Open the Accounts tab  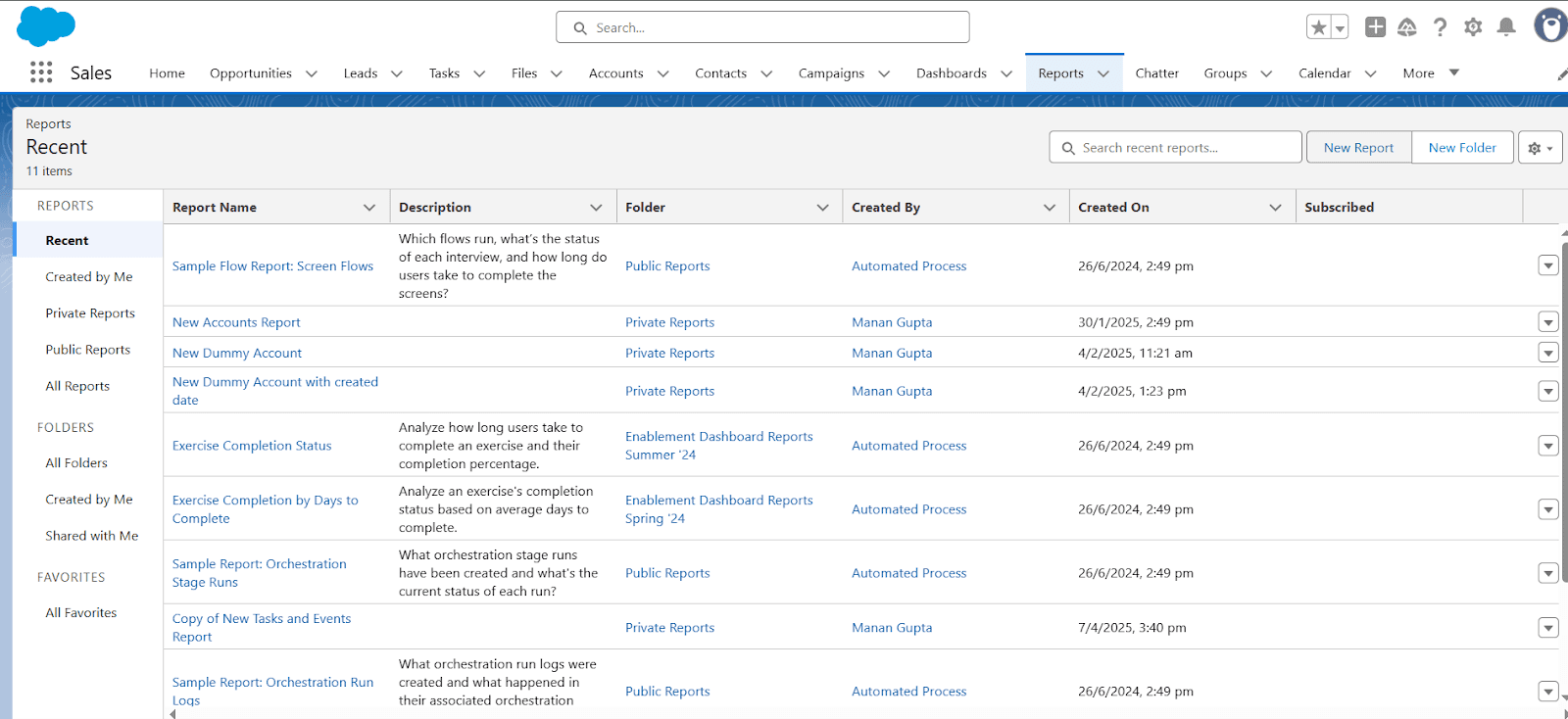click(x=615, y=73)
